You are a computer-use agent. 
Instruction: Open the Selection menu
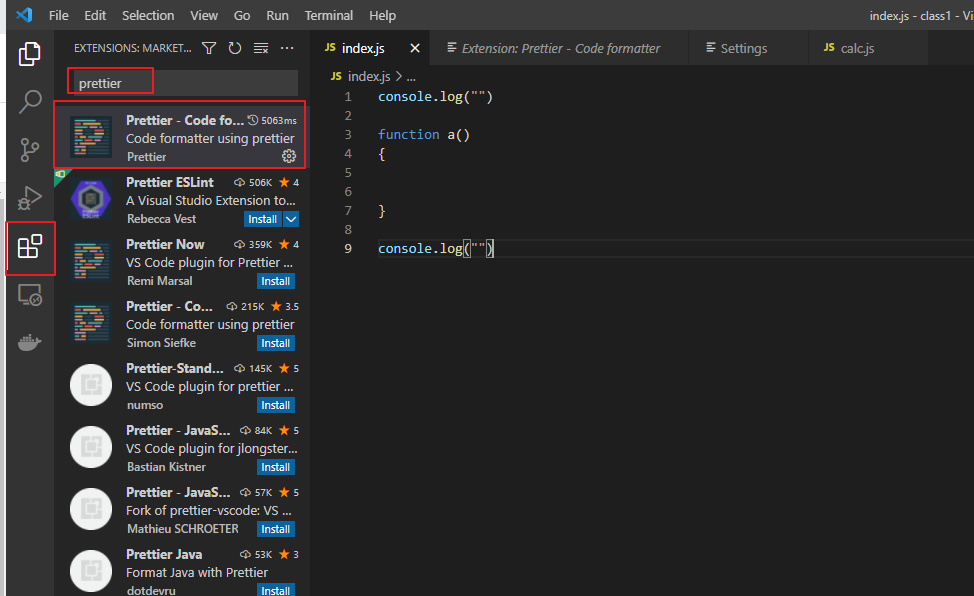click(148, 15)
